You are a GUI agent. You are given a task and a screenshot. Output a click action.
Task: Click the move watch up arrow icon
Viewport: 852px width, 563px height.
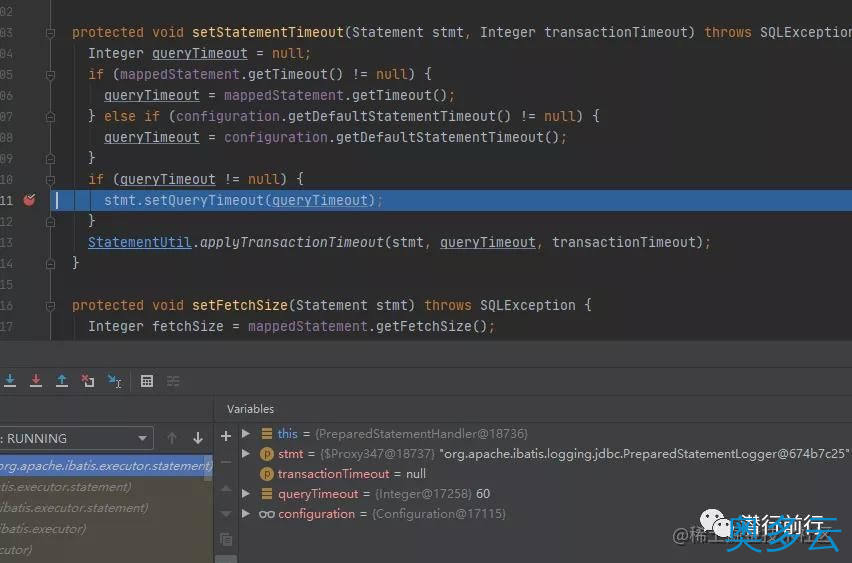(226, 488)
